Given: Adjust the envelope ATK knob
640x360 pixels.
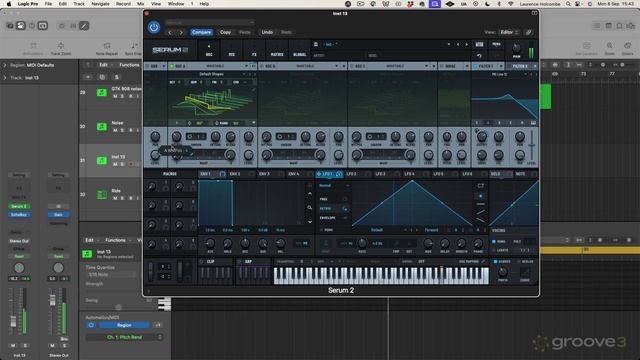Looking at the screenshot, I should (210, 243).
